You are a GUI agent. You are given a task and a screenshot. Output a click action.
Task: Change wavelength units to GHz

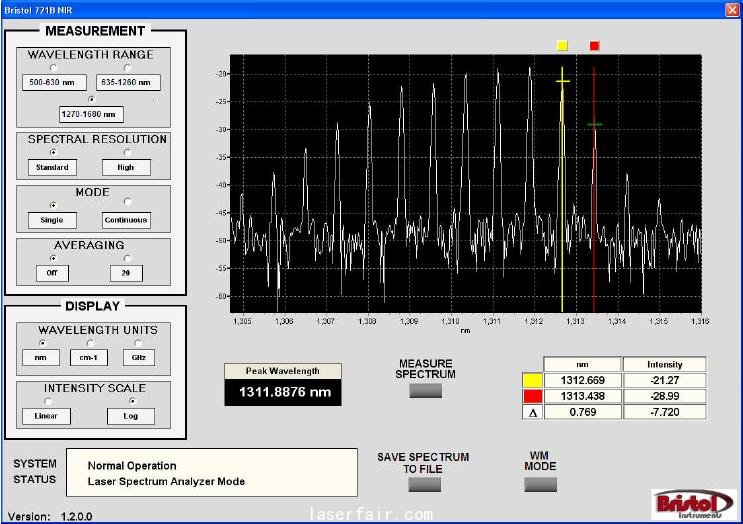138,343
